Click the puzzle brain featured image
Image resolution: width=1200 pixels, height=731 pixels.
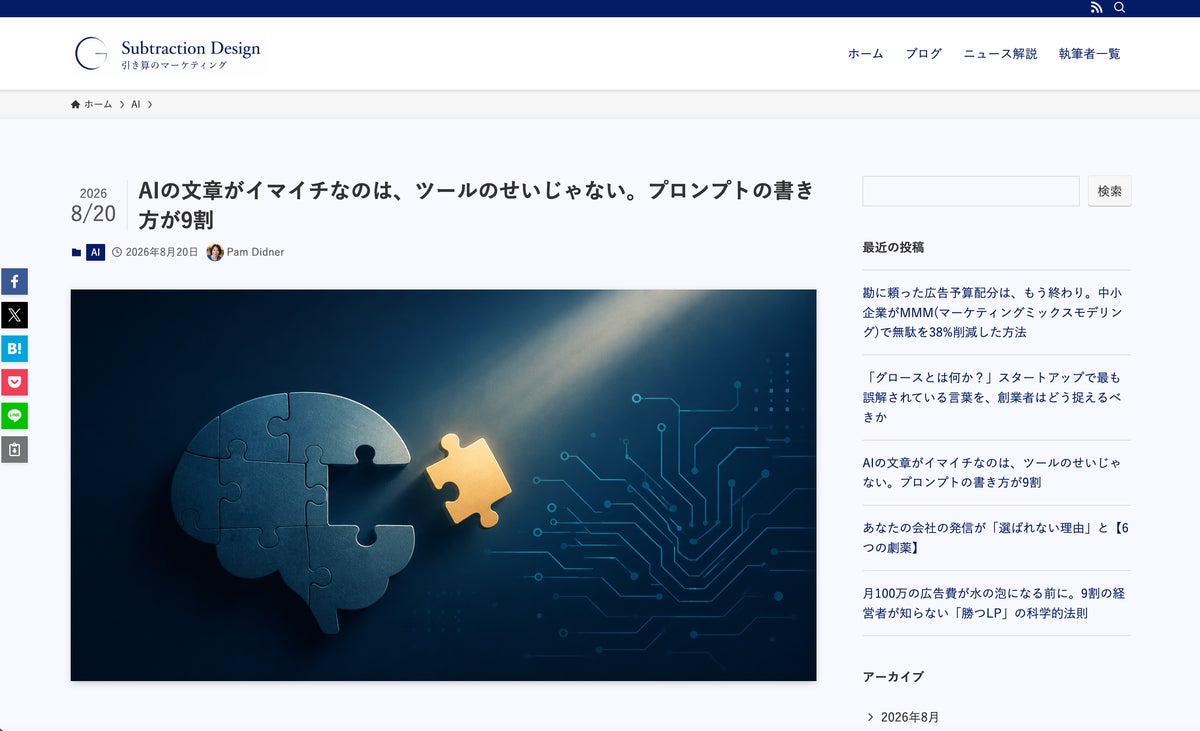coord(443,485)
